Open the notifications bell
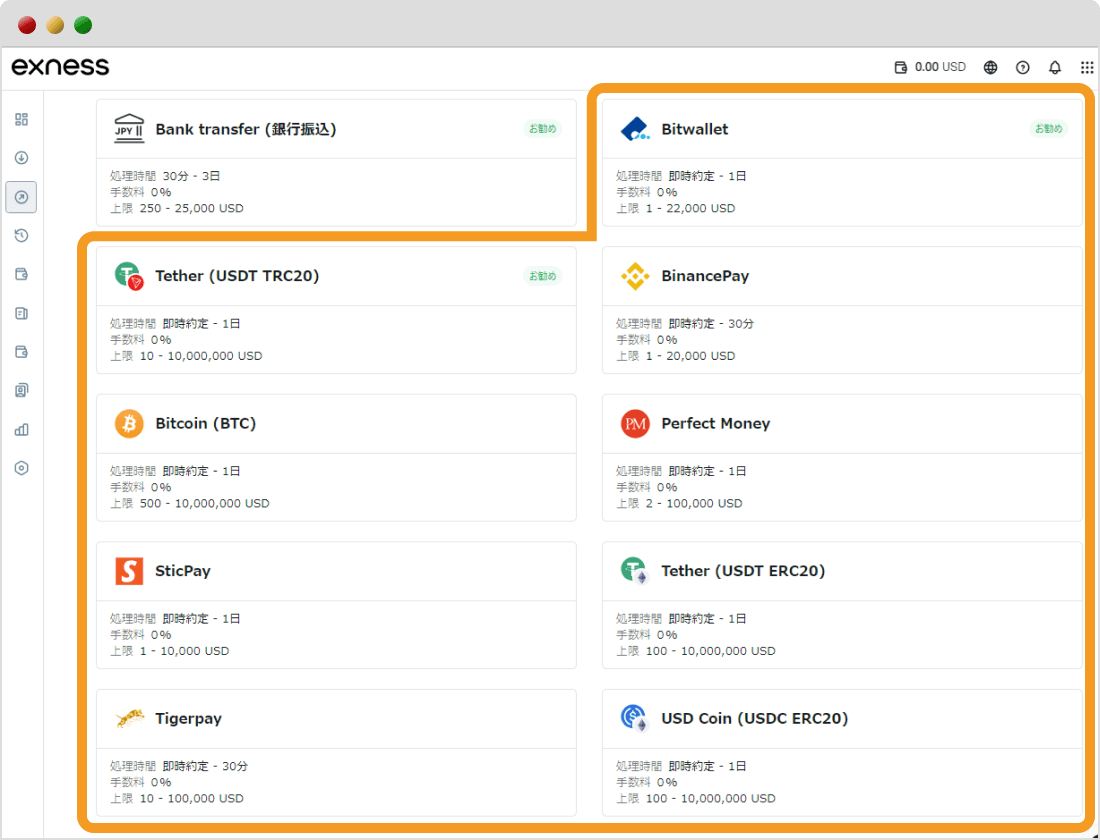This screenshot has width=1100, height=840. (1055, 67)
